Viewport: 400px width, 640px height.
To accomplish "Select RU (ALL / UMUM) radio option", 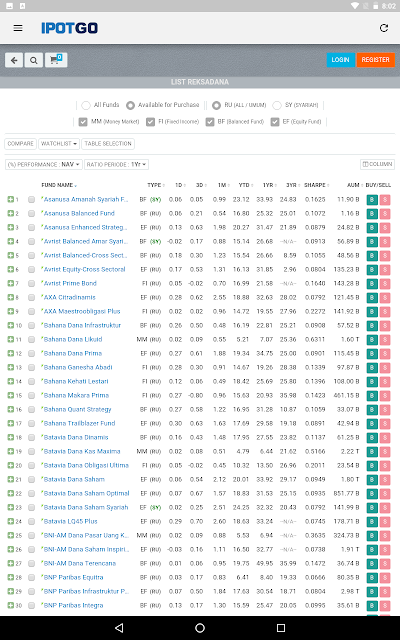I will (x=216, y=105).
